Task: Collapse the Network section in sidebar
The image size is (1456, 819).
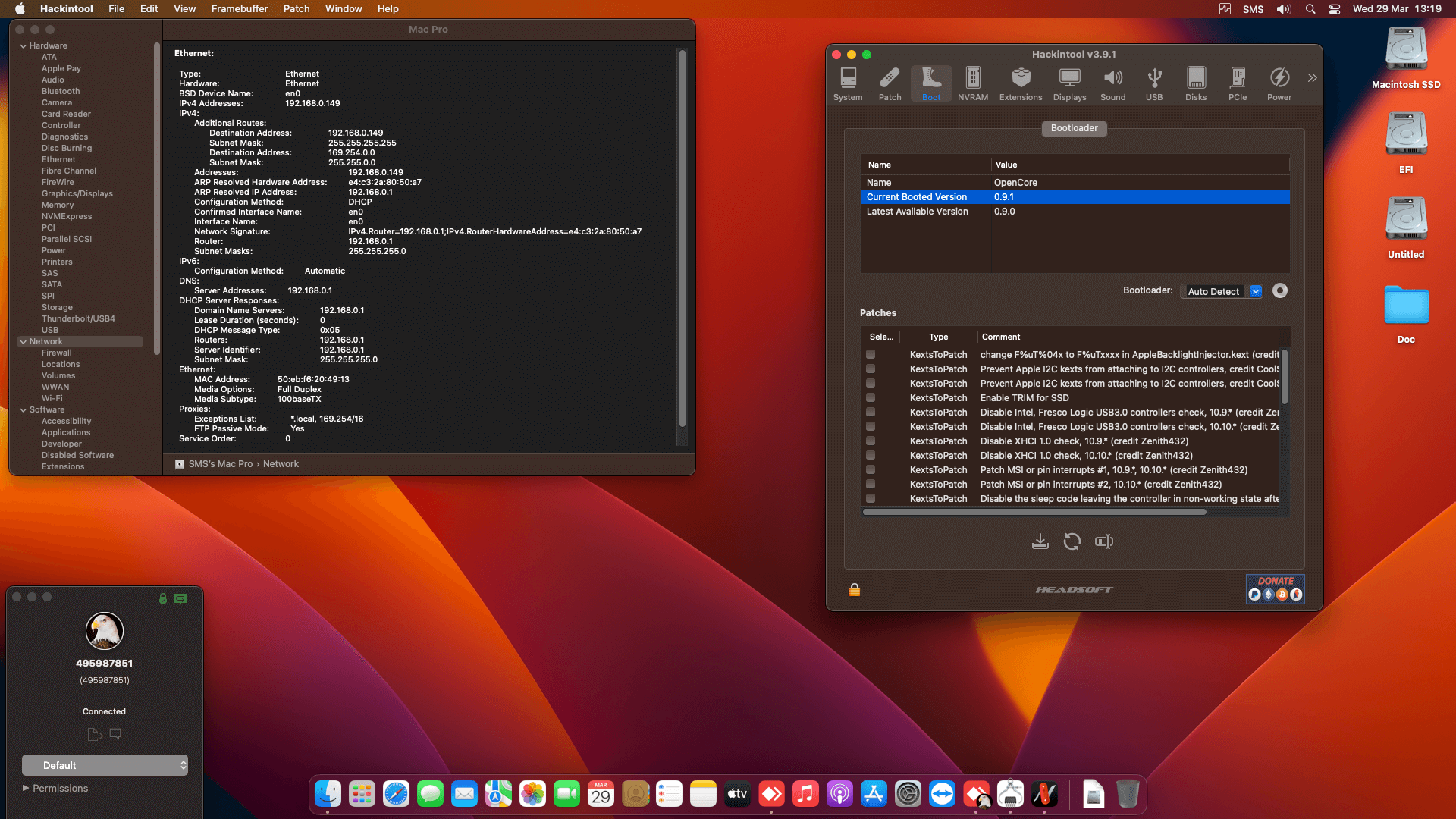Action: (x=24, y=342)
